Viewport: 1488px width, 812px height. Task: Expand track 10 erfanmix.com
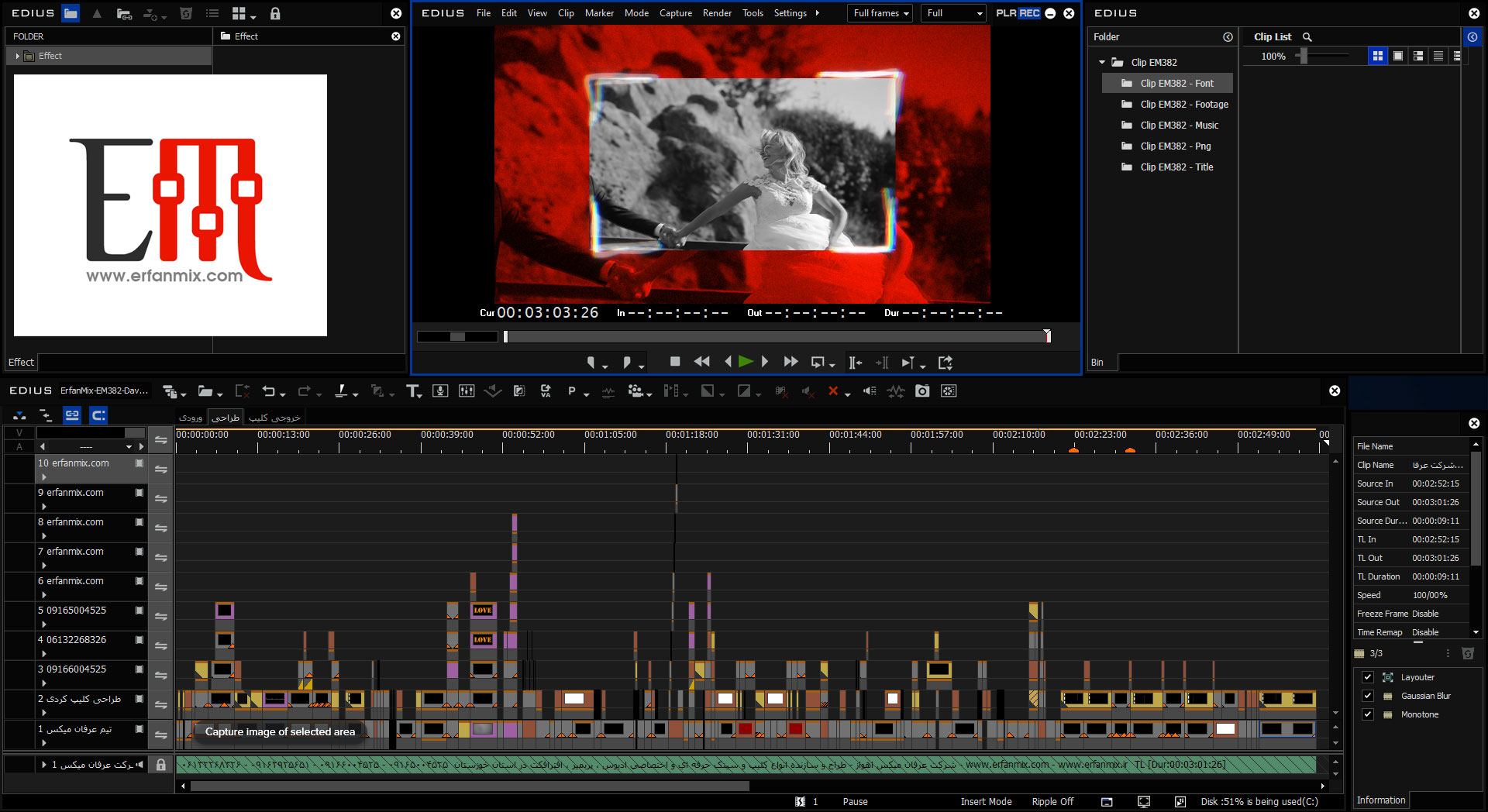44,477
